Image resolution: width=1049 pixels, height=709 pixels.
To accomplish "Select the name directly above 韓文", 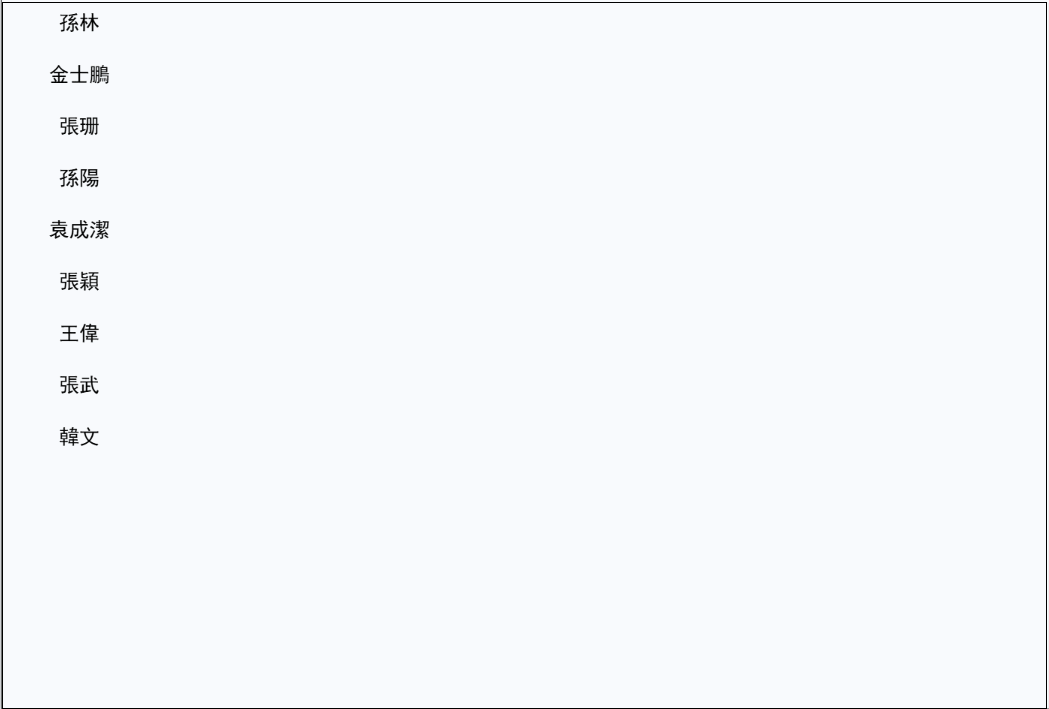I will coord(79,385).
